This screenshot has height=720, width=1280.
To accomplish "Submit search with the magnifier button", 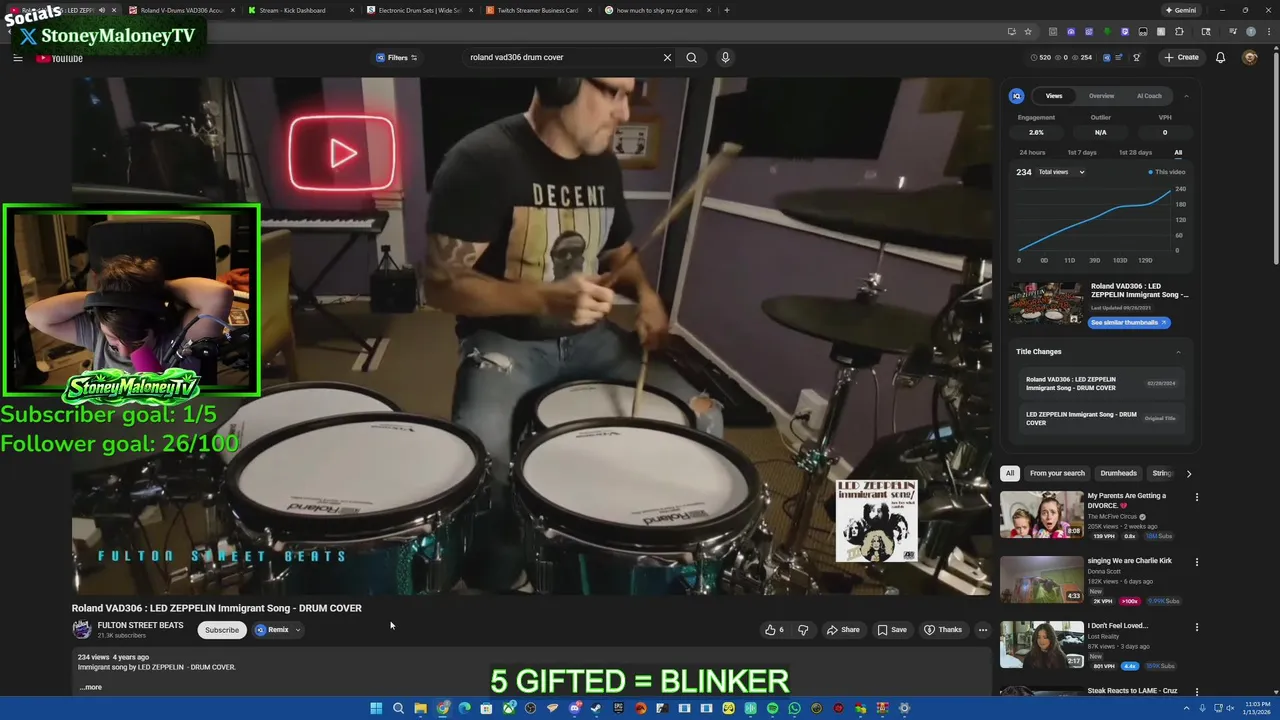I will [x=691, y=57].
